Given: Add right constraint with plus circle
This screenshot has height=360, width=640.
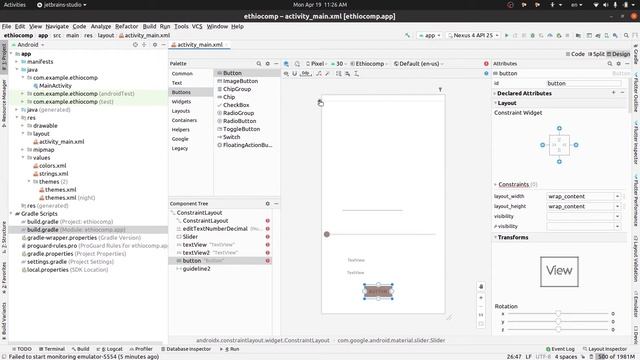Looking at the screenshot, I should point(576,145).
